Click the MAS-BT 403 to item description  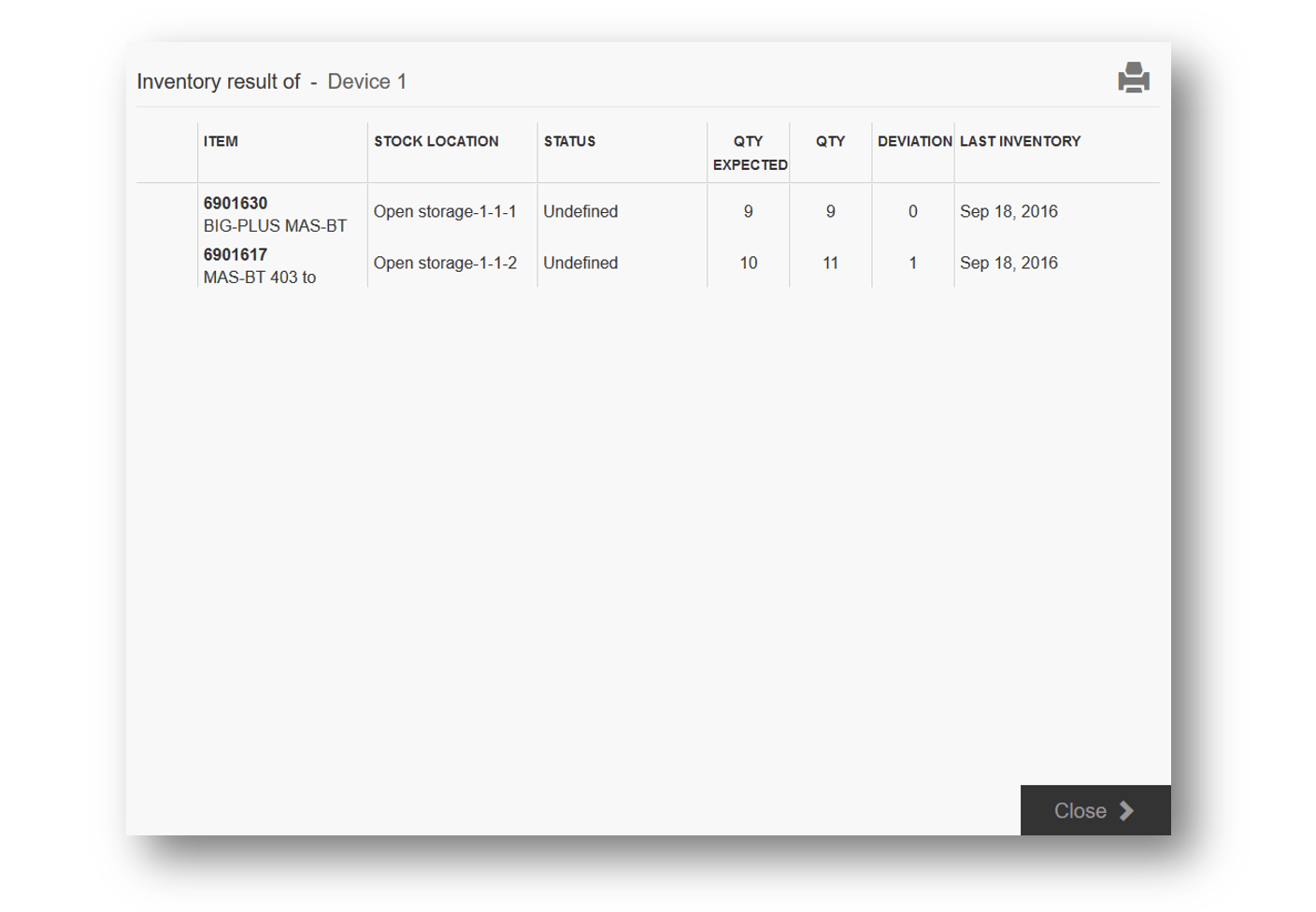[x=260, y=278]
